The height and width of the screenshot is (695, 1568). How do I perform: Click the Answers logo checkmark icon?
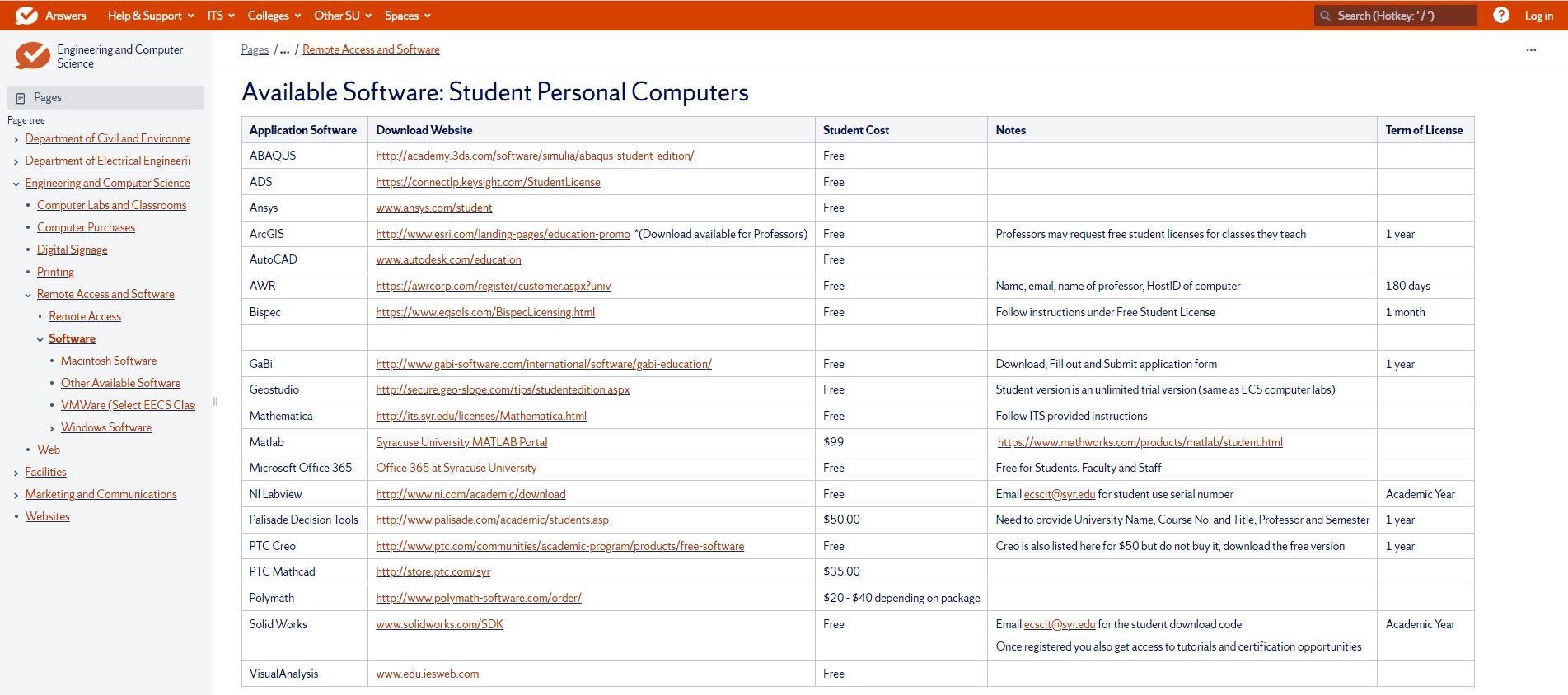26,15
